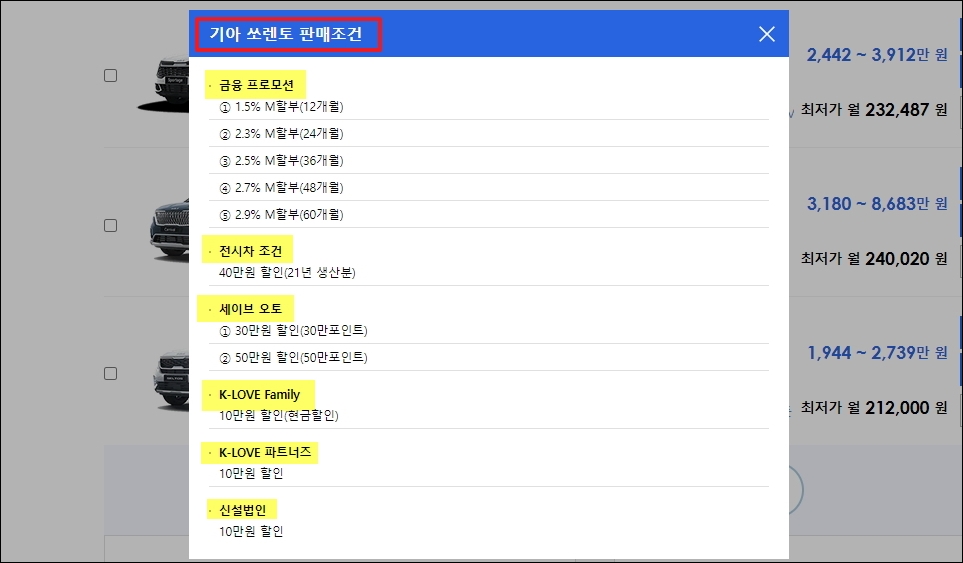The image size is (963, 563).
Task: Select the 세이브 오토 heading
Action: (251, 309)
